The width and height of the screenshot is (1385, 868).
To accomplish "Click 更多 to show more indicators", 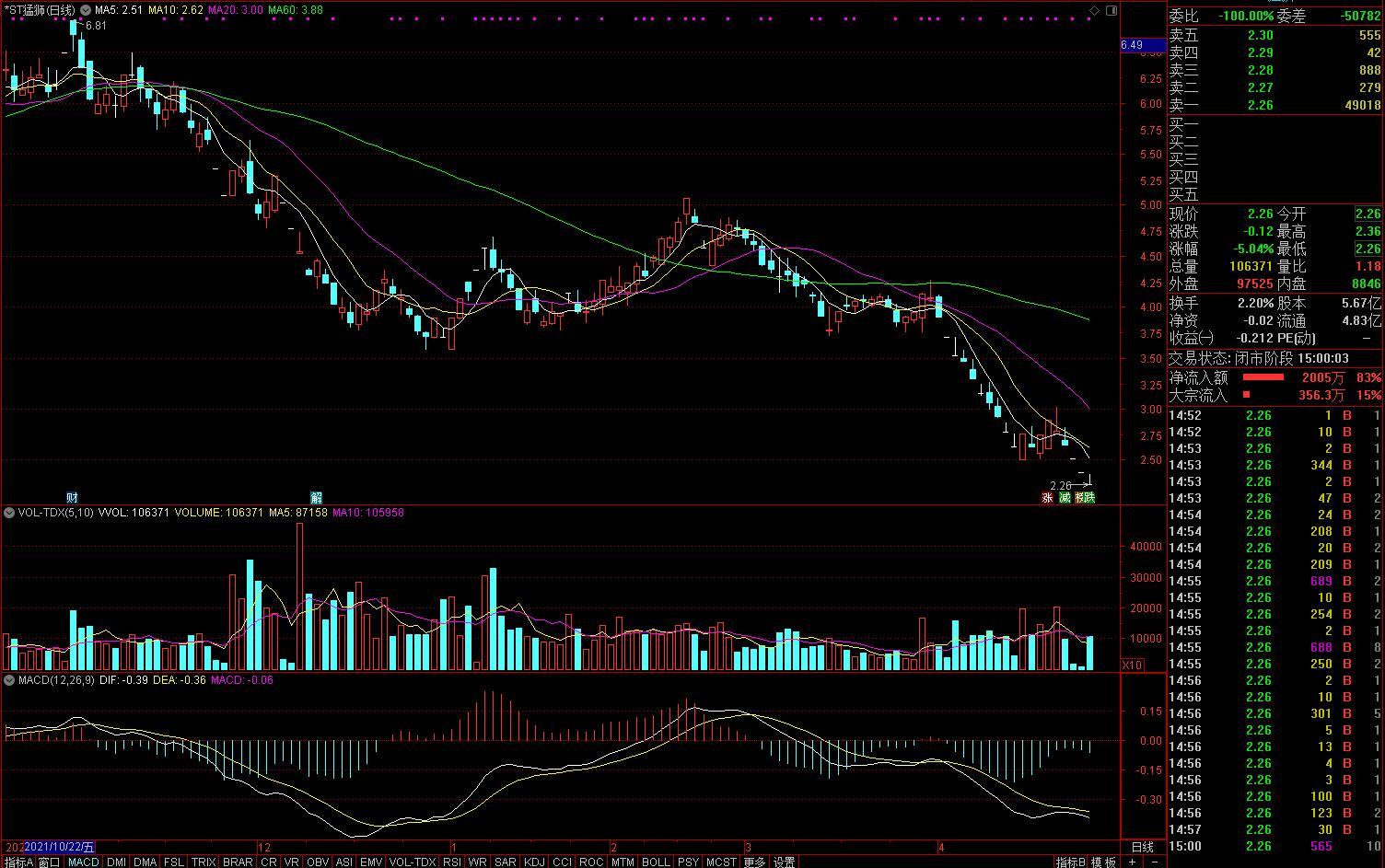I will coord(754,862).
